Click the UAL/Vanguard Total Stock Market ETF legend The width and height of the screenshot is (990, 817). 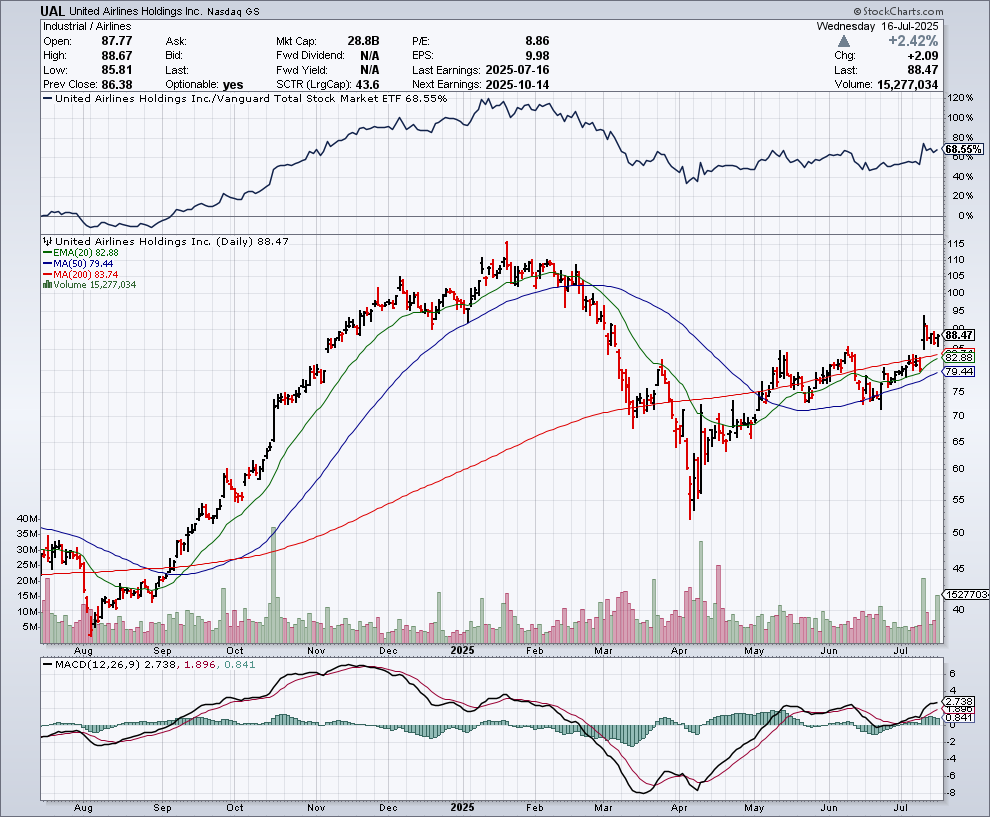tap(245, 98)
